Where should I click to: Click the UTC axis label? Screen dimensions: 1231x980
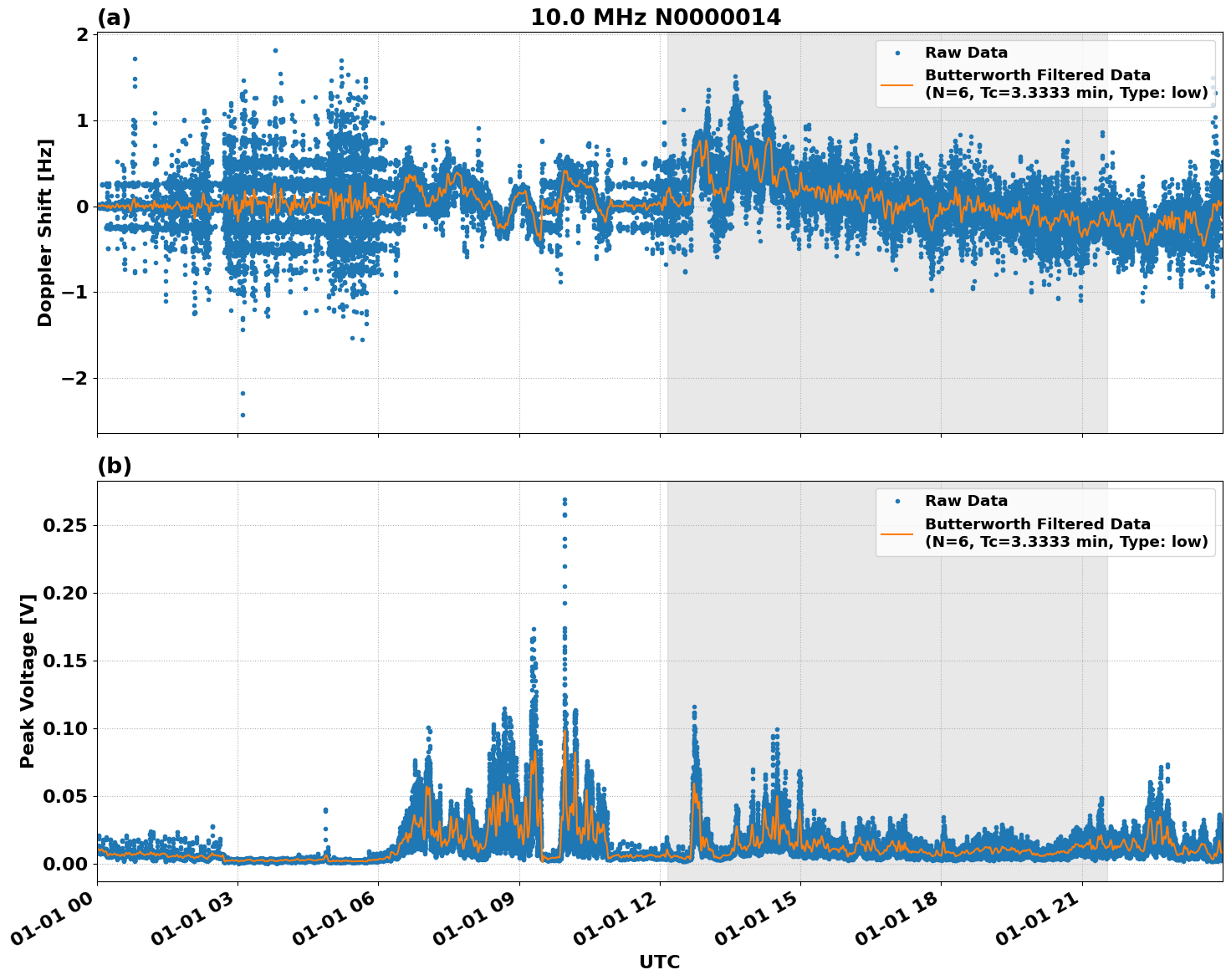pos(660,962)
